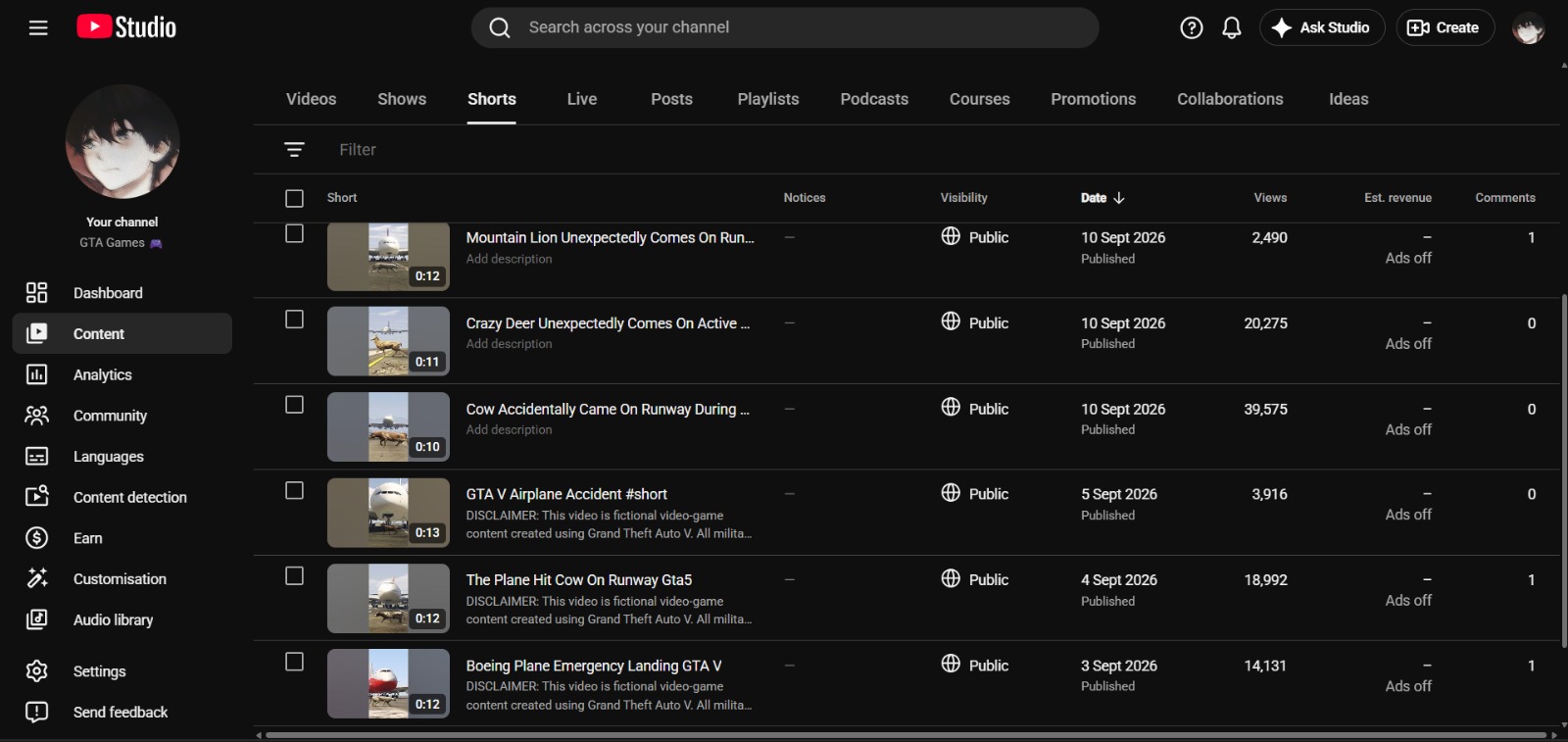Image resolution: width=1568 pixels, height=742 pixels.
Task: Switch to the Podcasts tab
Action: (874, 99)
